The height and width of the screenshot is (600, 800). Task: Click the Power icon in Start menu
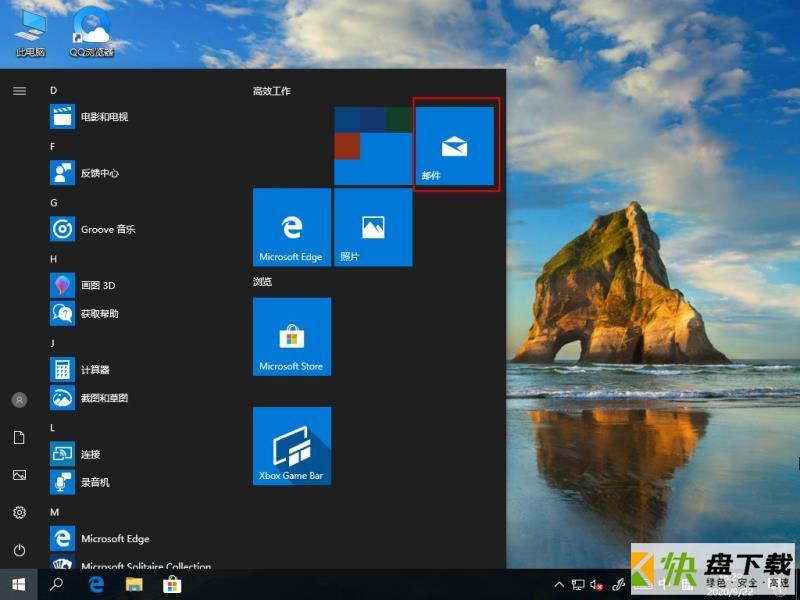click(19, 550)
